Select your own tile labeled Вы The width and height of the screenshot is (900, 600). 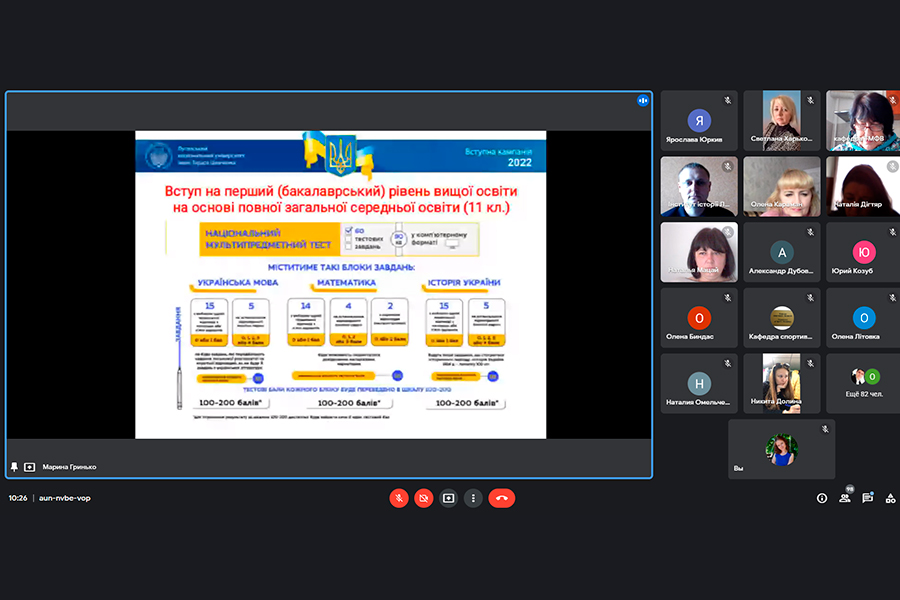(782, 449)
